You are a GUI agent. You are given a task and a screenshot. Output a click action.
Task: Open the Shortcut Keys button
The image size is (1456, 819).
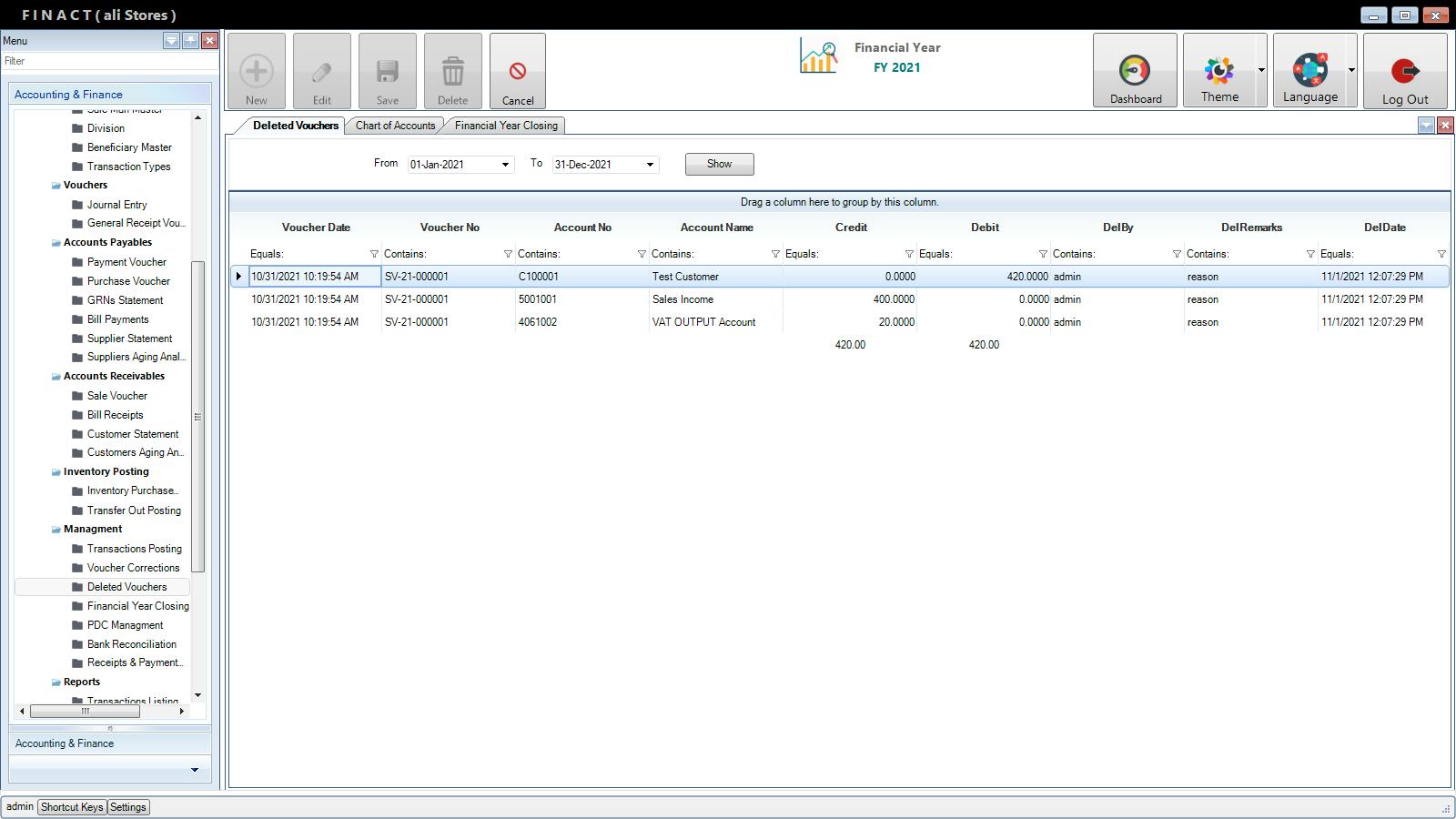tap(72, 807)
